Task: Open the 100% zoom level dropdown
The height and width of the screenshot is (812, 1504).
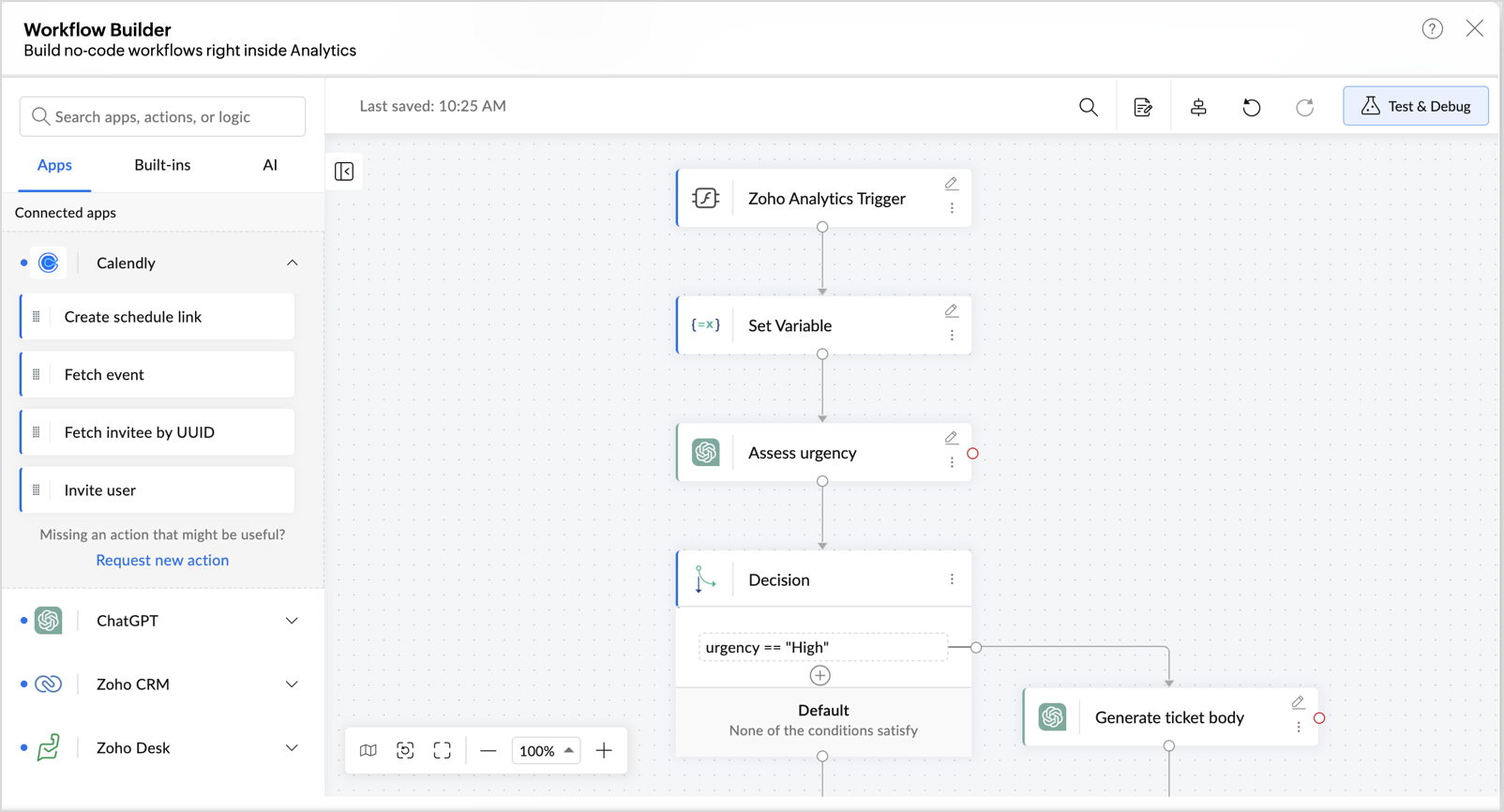Action: (546, 750)
